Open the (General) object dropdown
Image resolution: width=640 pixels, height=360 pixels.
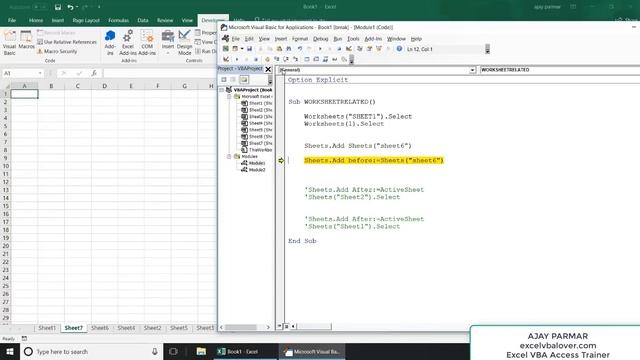pyautogui.click(x=472, y=70)
